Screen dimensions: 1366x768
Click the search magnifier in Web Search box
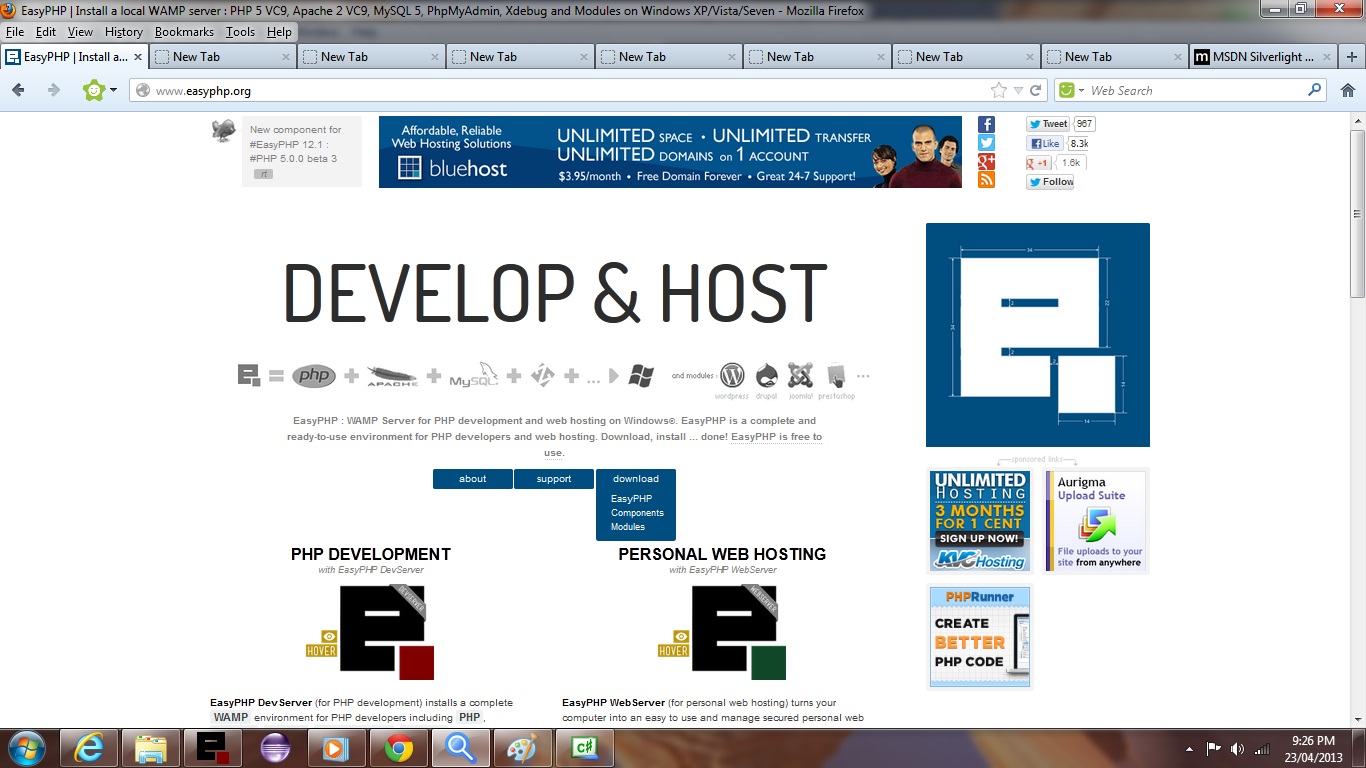(x=1315, y=90)
